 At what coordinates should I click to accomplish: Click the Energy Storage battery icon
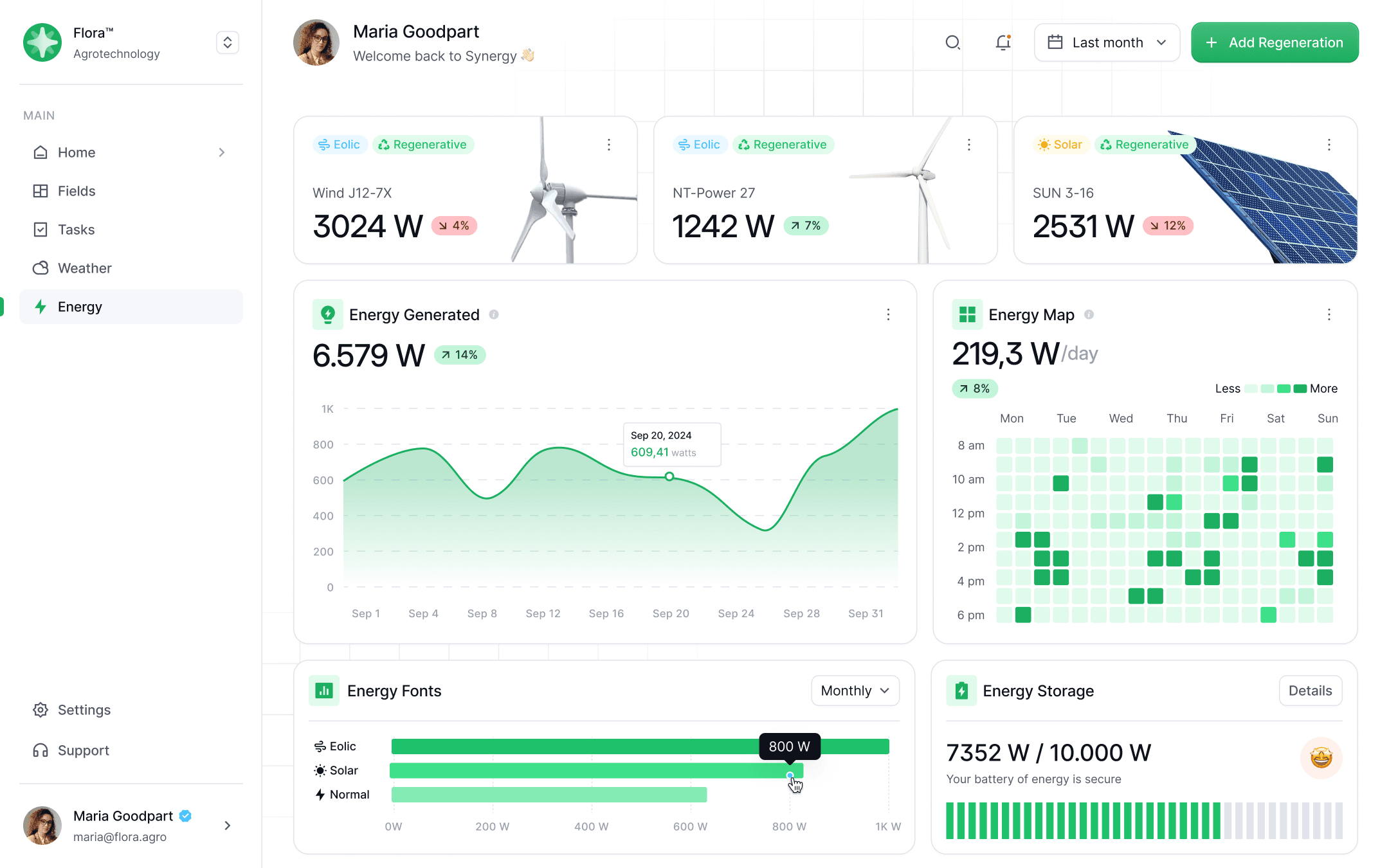point(961,691)
